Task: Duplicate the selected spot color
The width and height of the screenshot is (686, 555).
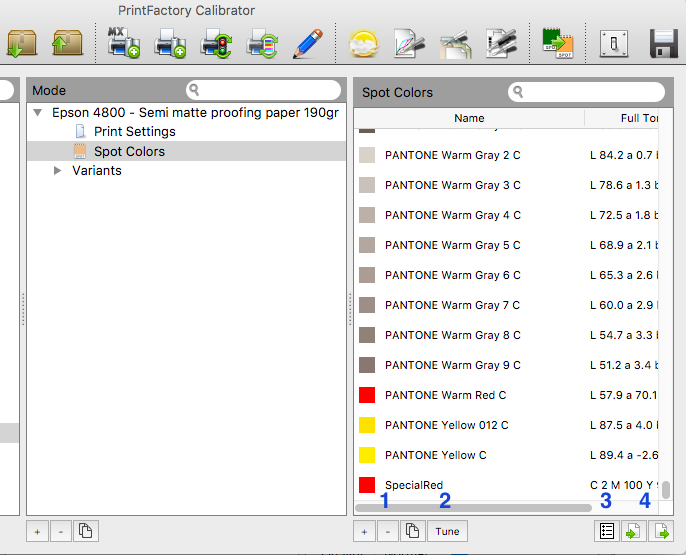Action: 412,531
